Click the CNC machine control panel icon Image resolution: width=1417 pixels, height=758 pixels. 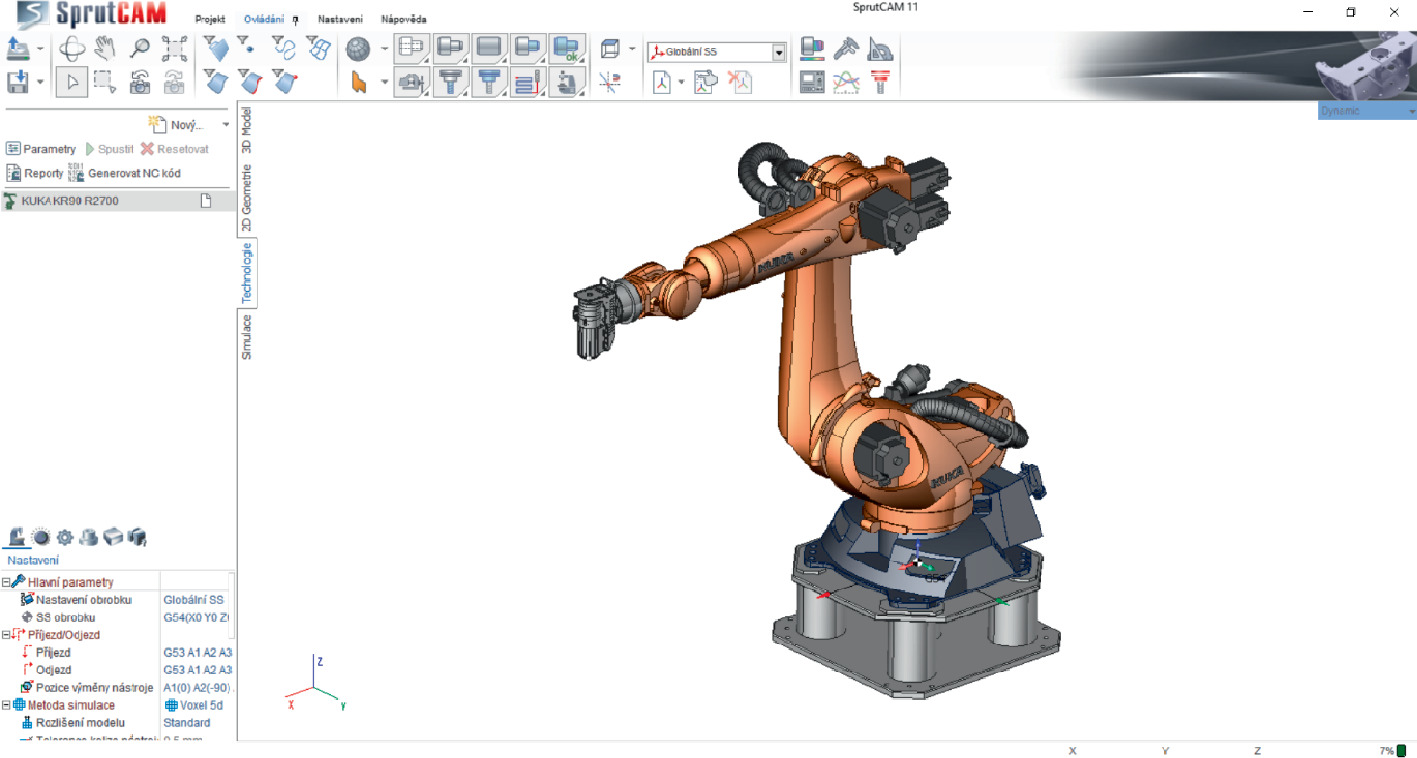812,82
